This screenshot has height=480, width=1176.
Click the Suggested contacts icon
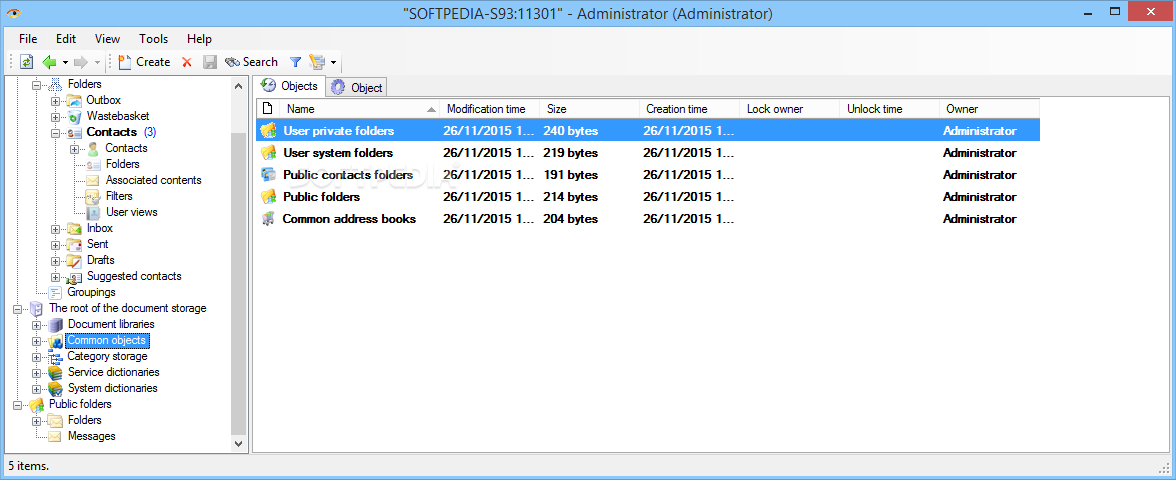coord(74,277)
